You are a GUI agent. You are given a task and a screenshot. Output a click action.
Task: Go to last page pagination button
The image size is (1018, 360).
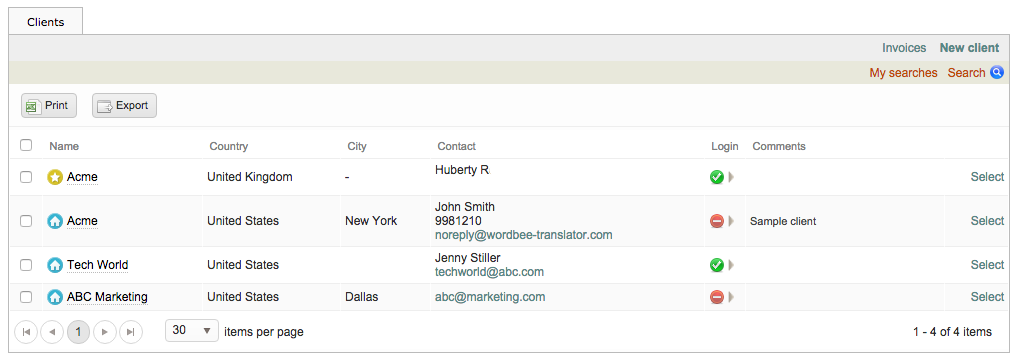(130, 332)
